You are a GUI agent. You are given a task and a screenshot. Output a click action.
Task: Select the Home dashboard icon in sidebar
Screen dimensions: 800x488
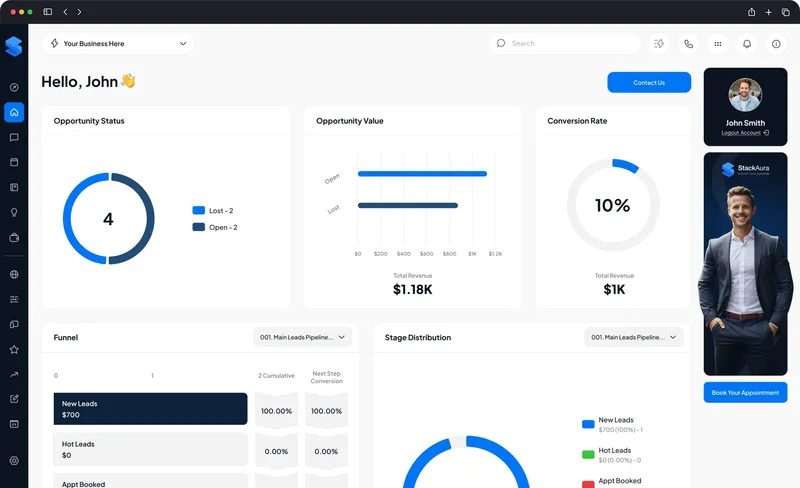(x=14, y=112)
